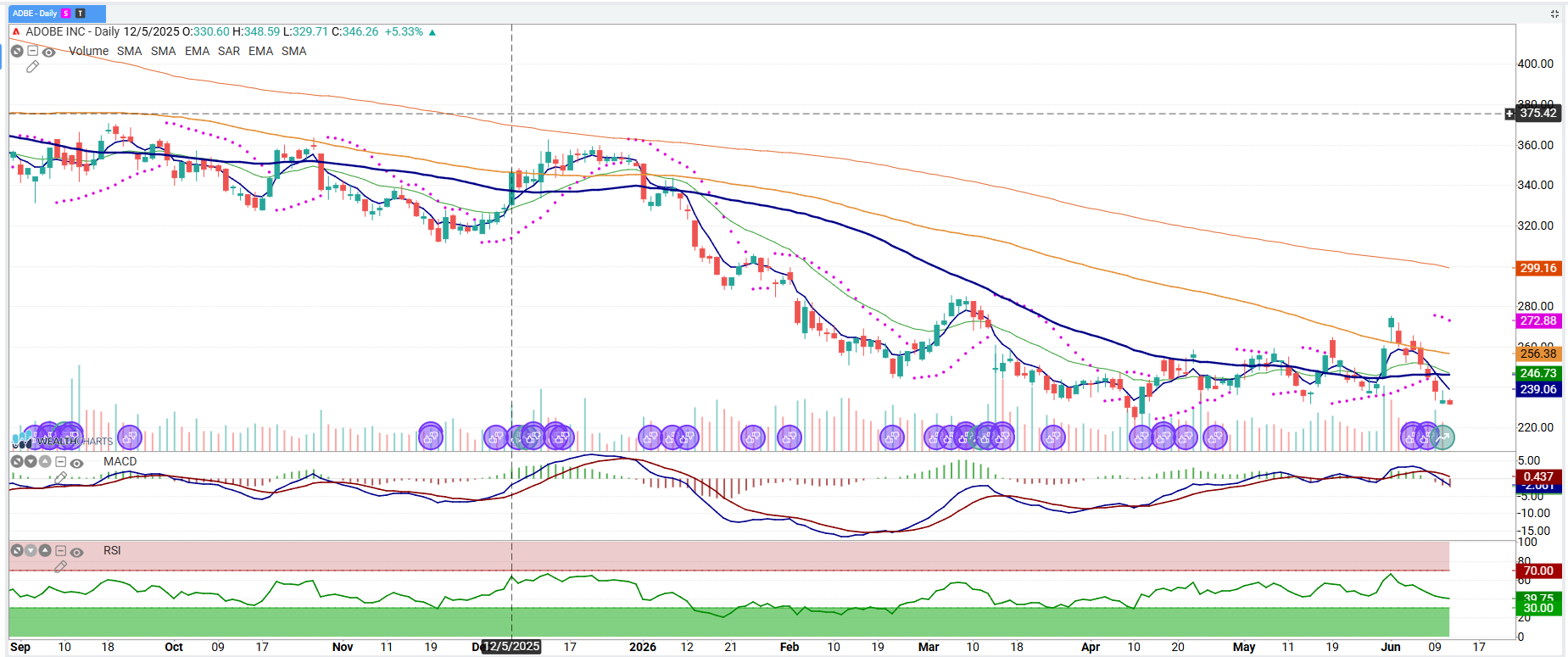Click the Nov label on date axis
Screen dimensions: 1568x657
[343, 647]
